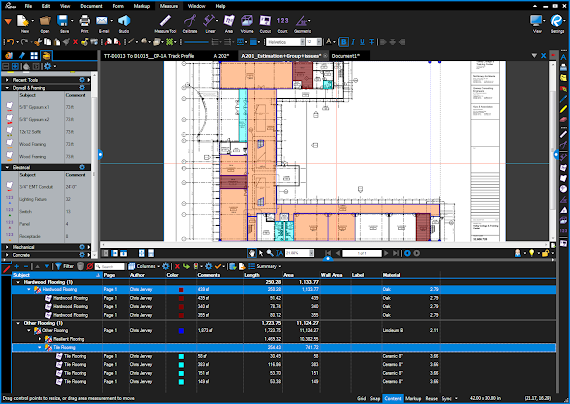Click the blue Other Flooring color swatch

pyautogui.click(x=181, y=331)
